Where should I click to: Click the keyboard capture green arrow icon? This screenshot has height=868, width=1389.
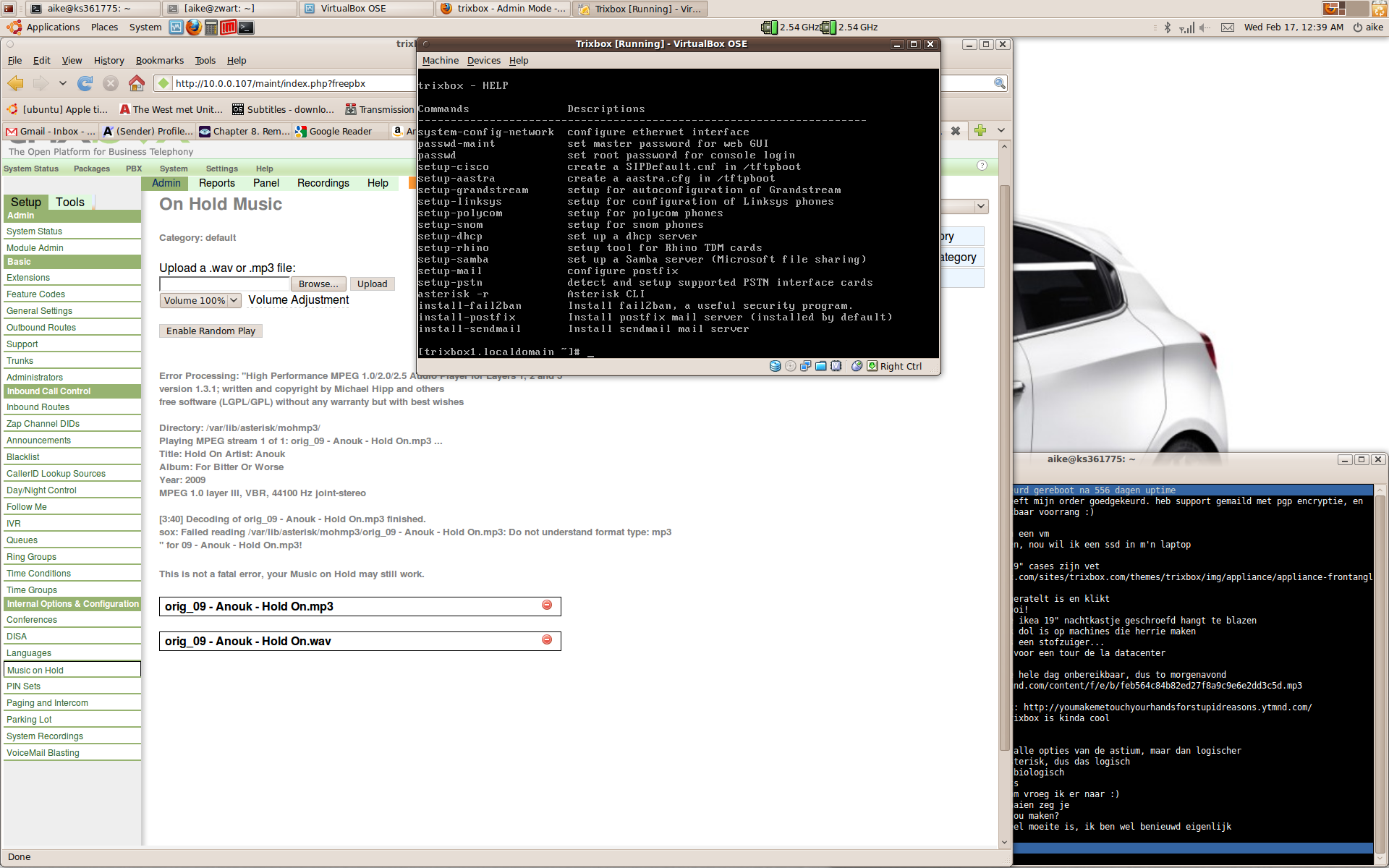click(872, 366)
